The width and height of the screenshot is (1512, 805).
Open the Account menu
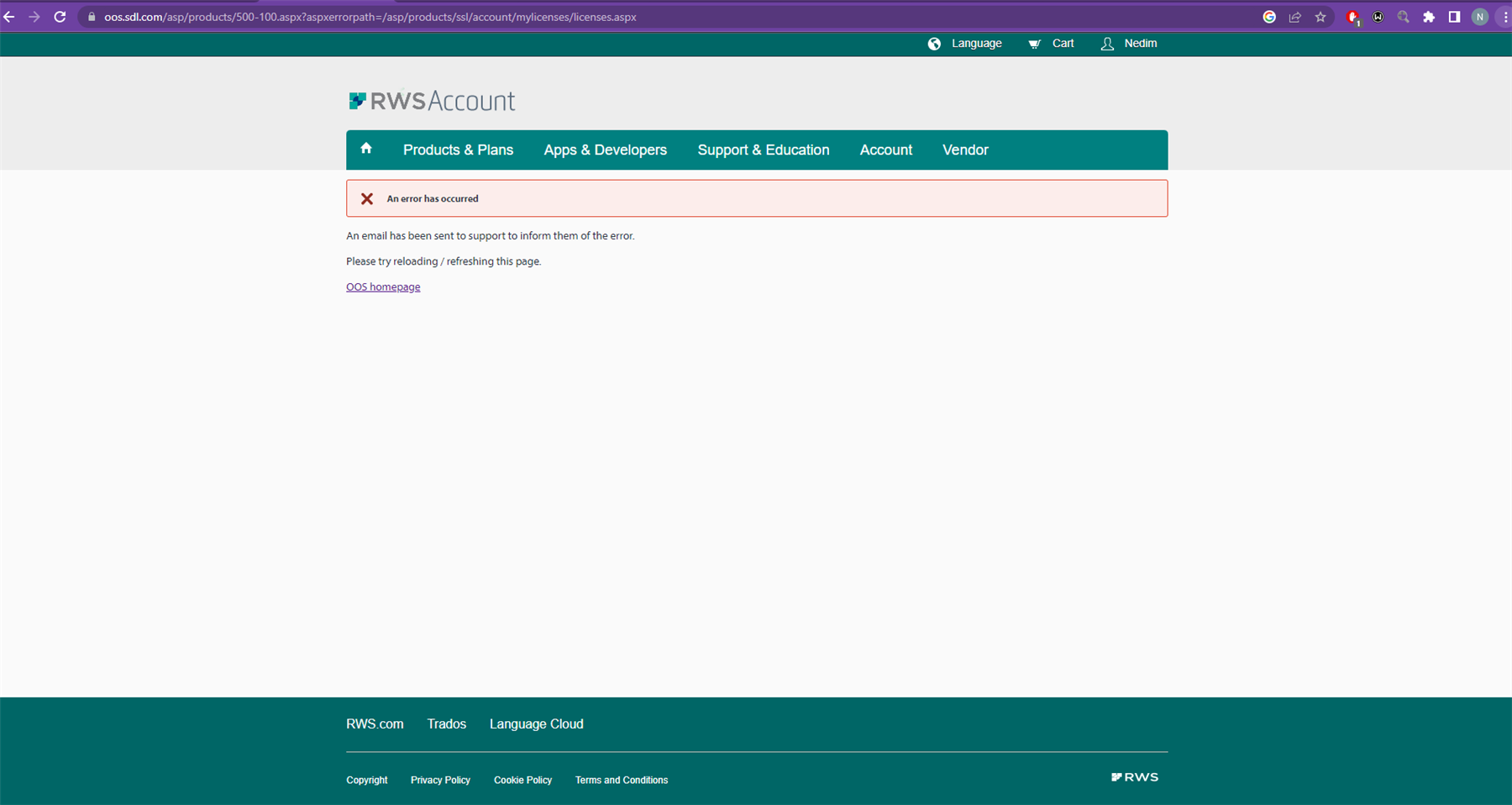tap(886, 150)
